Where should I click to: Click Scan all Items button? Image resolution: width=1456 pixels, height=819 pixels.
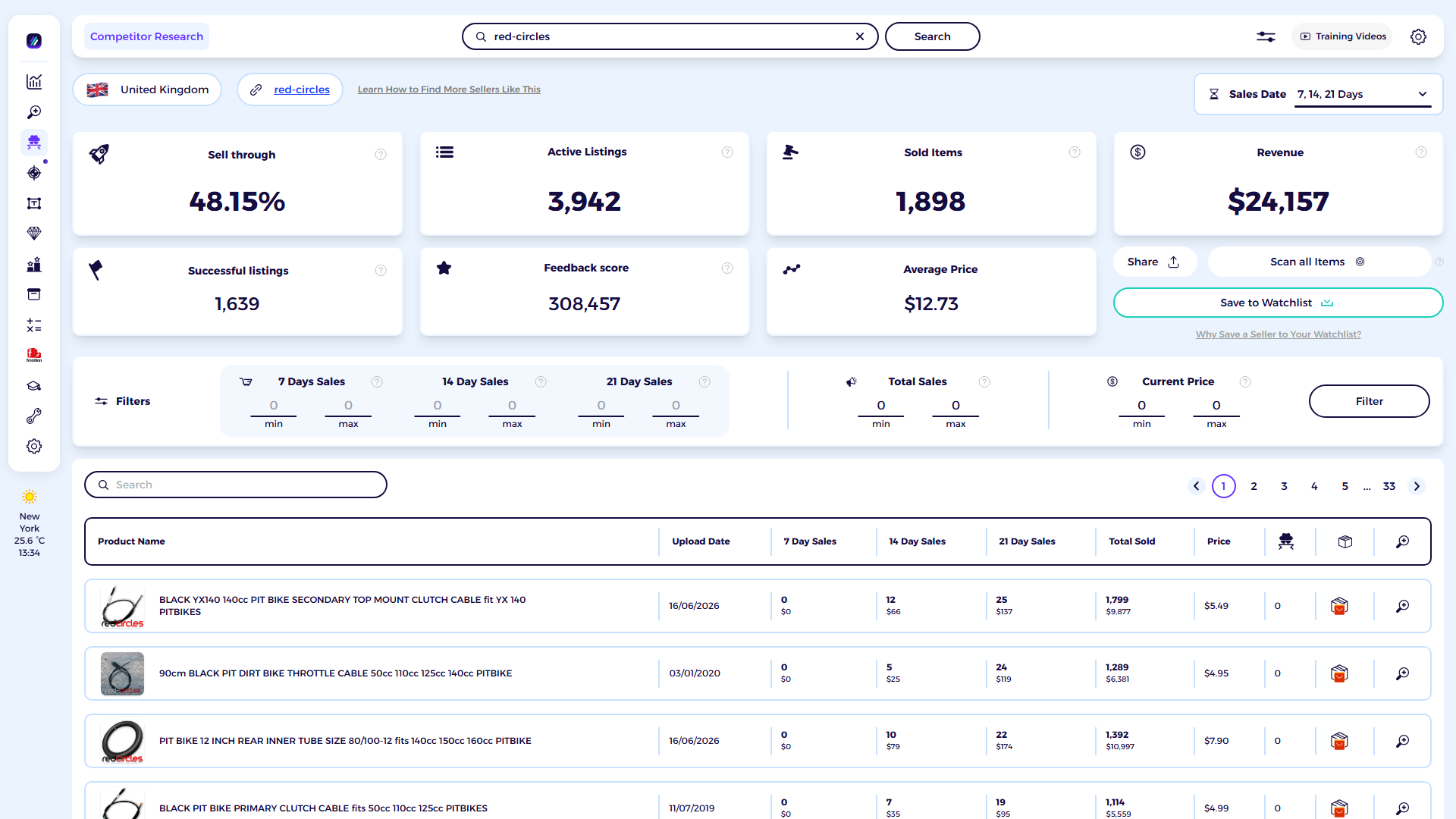pyautogui.click(x=1318, y=262)
